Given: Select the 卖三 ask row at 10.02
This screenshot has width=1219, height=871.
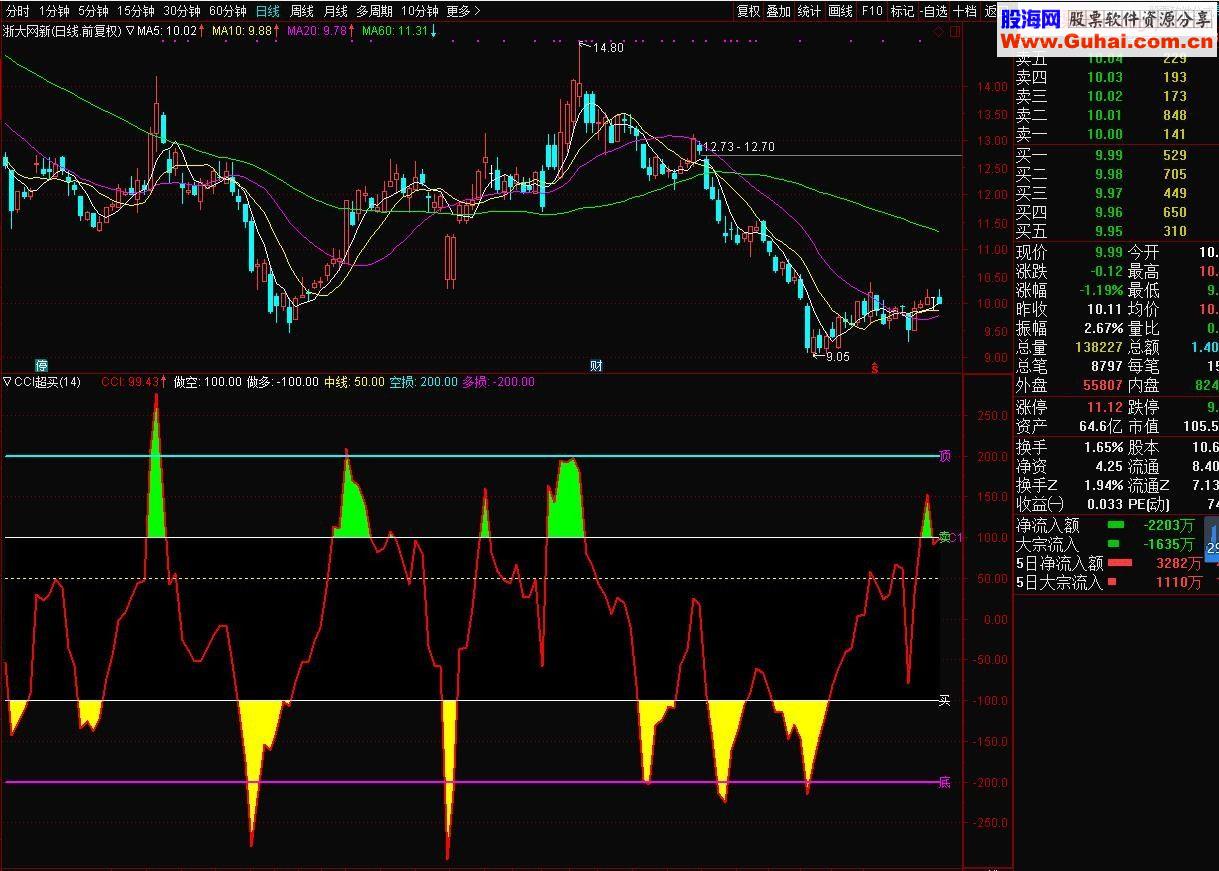Looking at the screenshot, I should tap(1115, 96).
